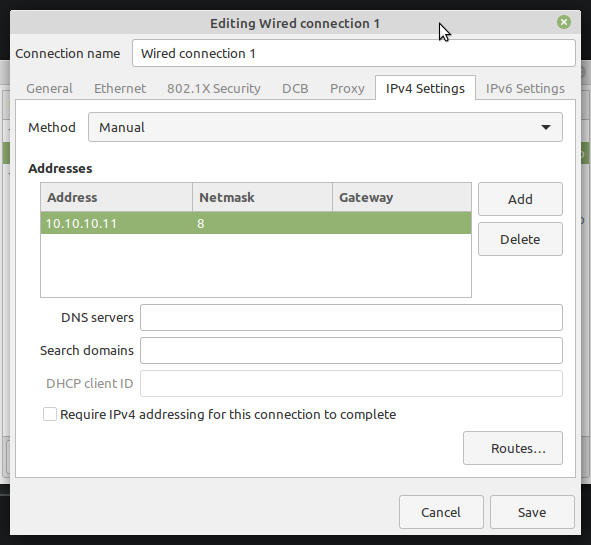Delete the selected address row
The width and height of the screenshot is (591, 545).
520,239
